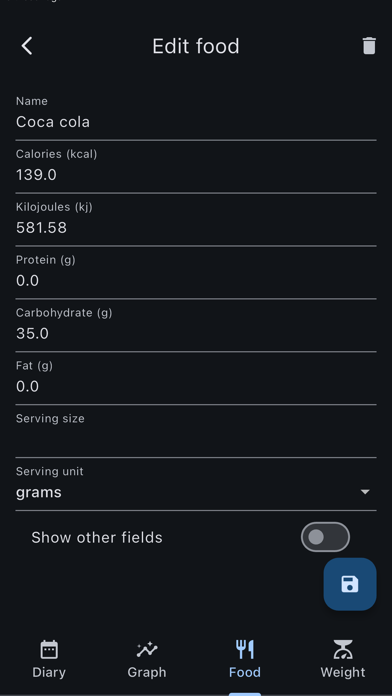Expand the Serving unit dropdown arrow
392x696 pixels.
point(365,492)
